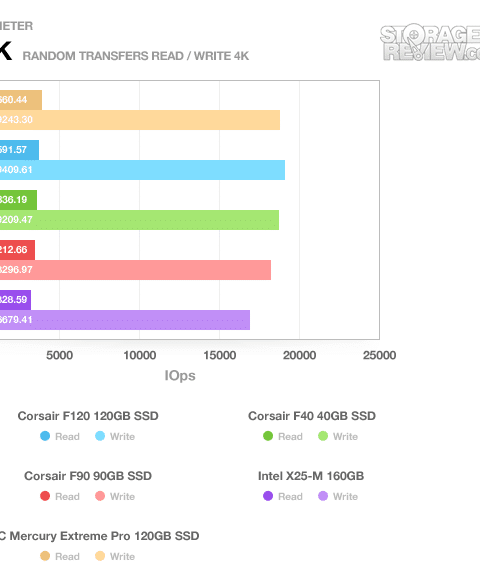The height and width of the screenshot is (580, 480).
Task: Click the Mercury Extreme Pro Read orange dot
Action: pos(45,556)
